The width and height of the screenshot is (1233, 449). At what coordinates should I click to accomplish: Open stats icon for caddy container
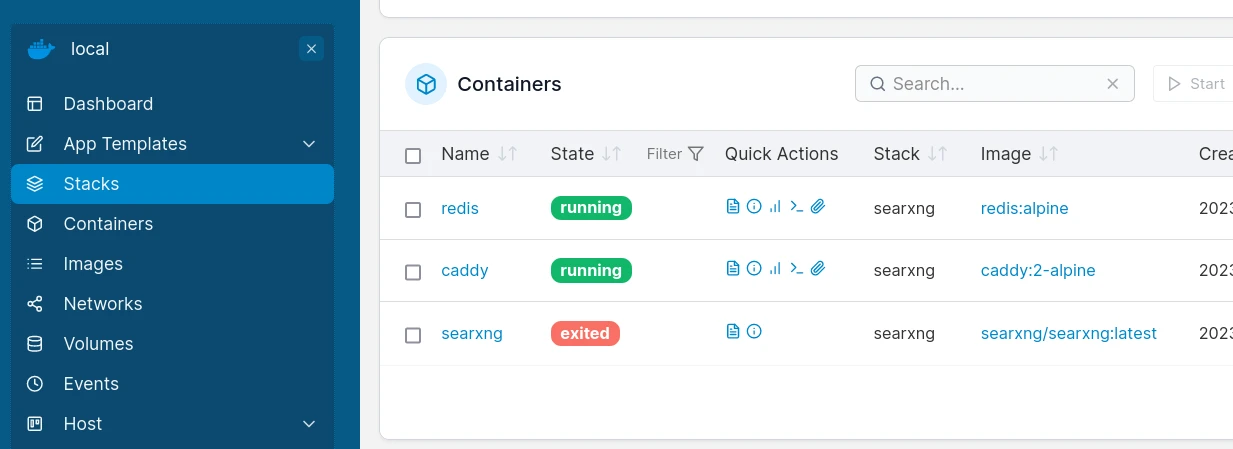pos(776,269)
